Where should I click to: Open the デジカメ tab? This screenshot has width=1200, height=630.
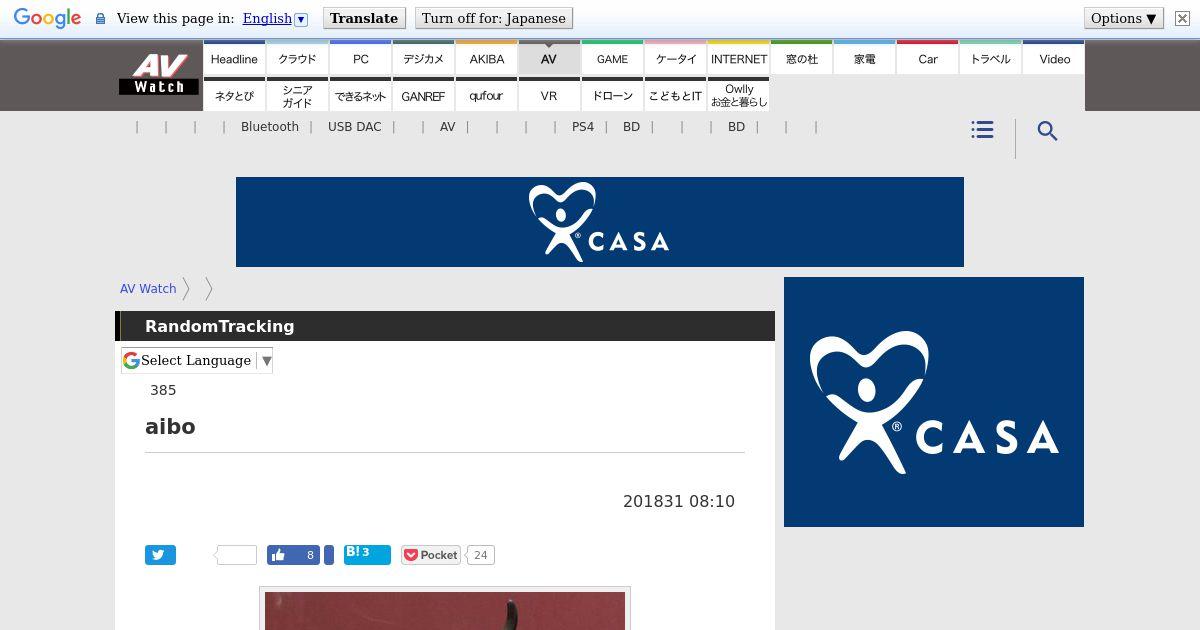pyautogui.click(x=423, y=58)
